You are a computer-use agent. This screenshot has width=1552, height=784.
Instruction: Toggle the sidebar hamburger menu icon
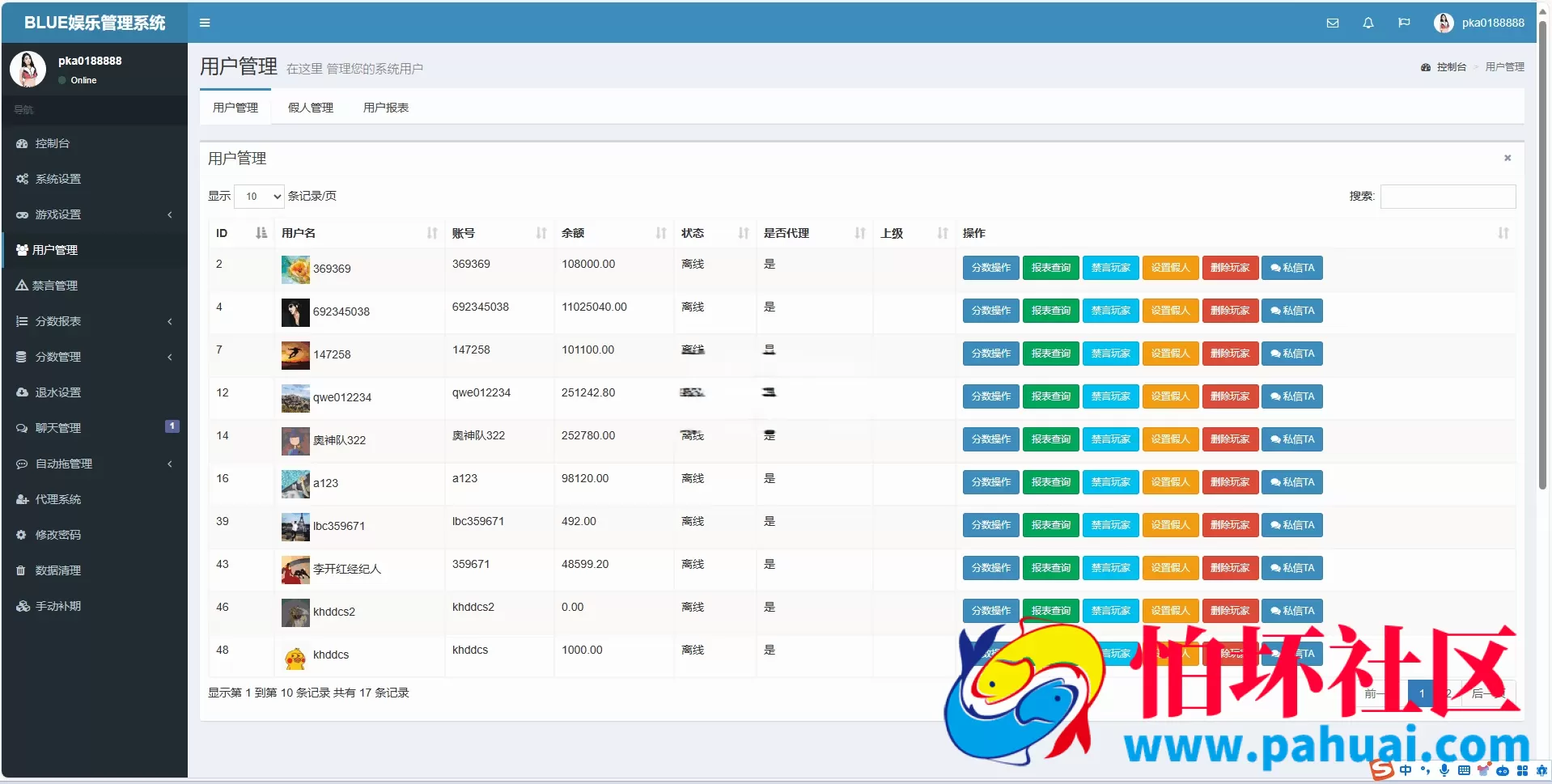point(205,23)
